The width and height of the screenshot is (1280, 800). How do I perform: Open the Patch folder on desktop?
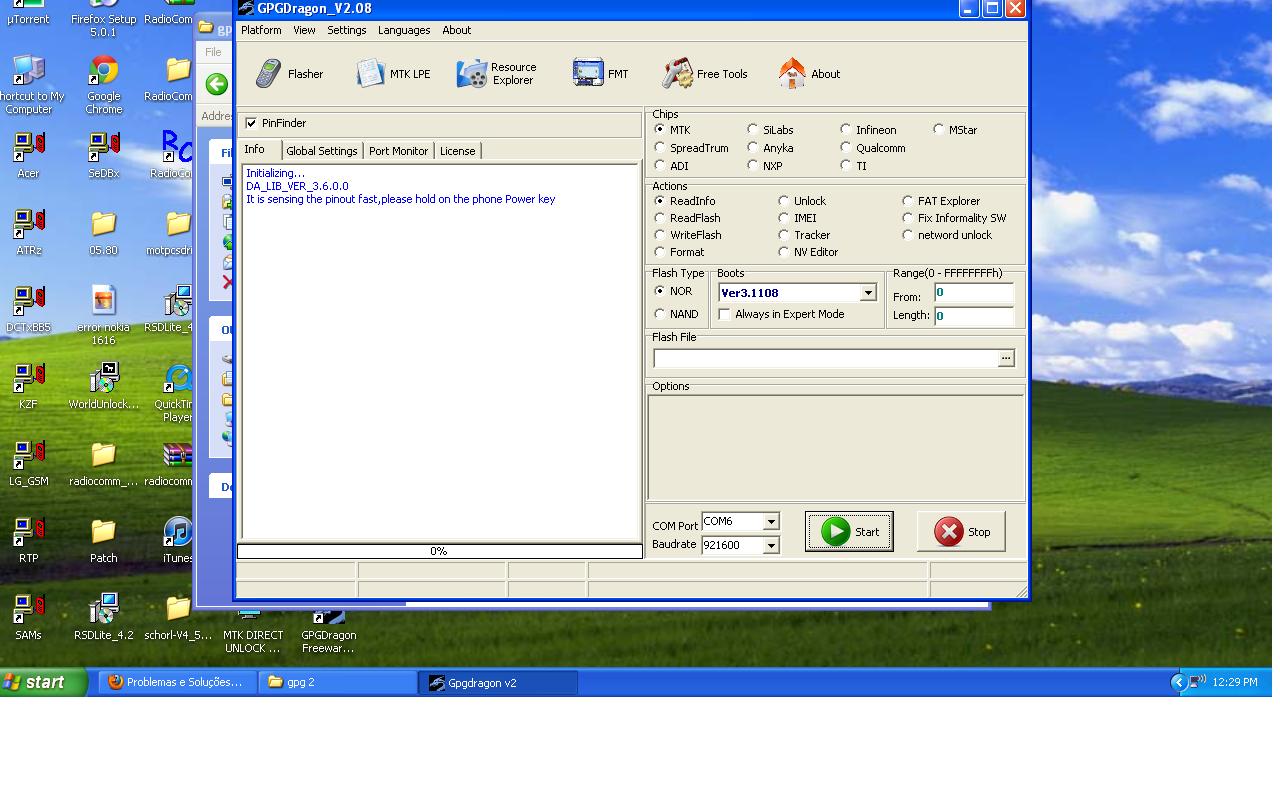(x=103, y=540)
